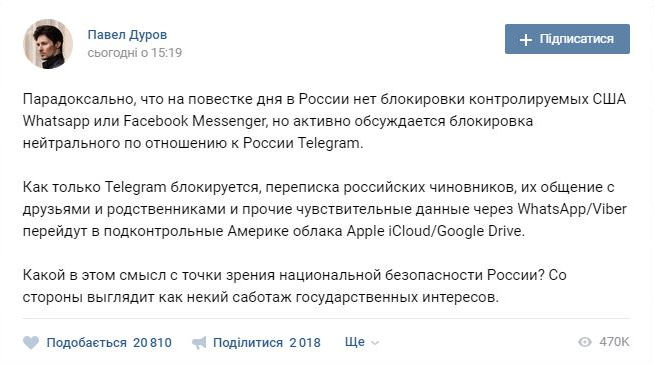This screenshot has width=654, height=366.
Task: Select the final paragraph starting Какой в этом
Action: (294, 286)
